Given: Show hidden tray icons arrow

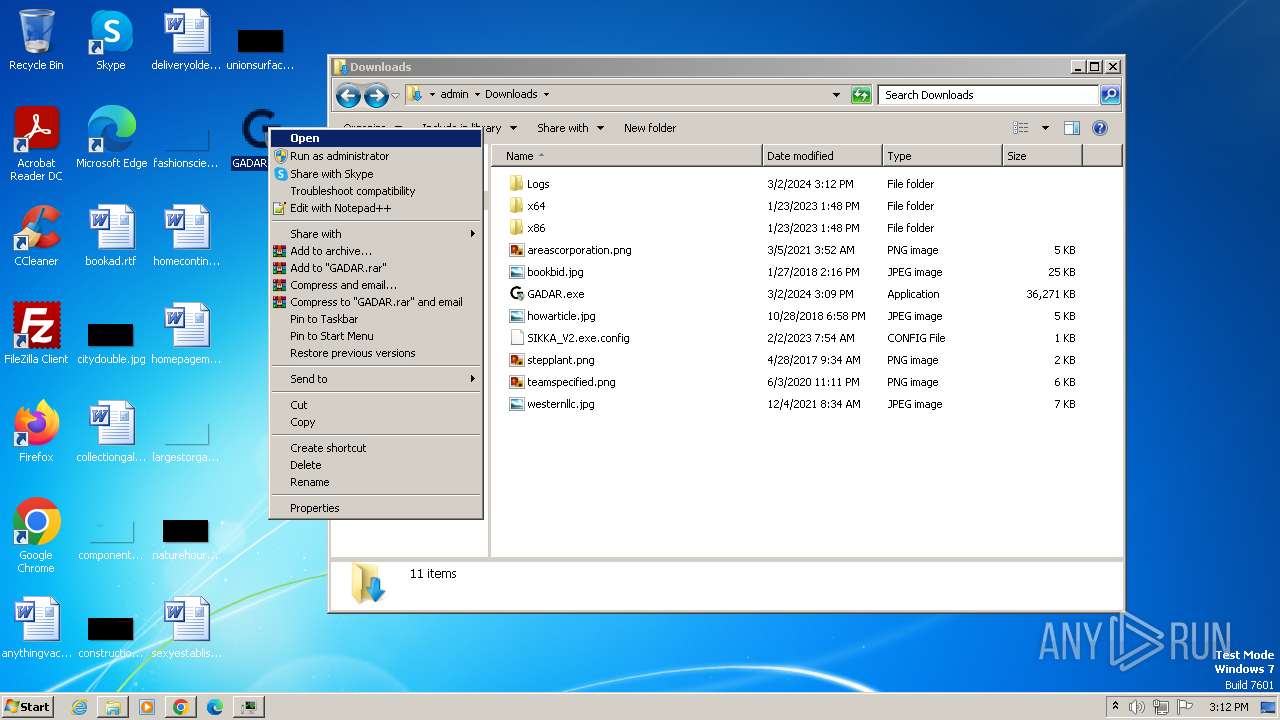Looking at the screenshot, I should pos(1115,706).
